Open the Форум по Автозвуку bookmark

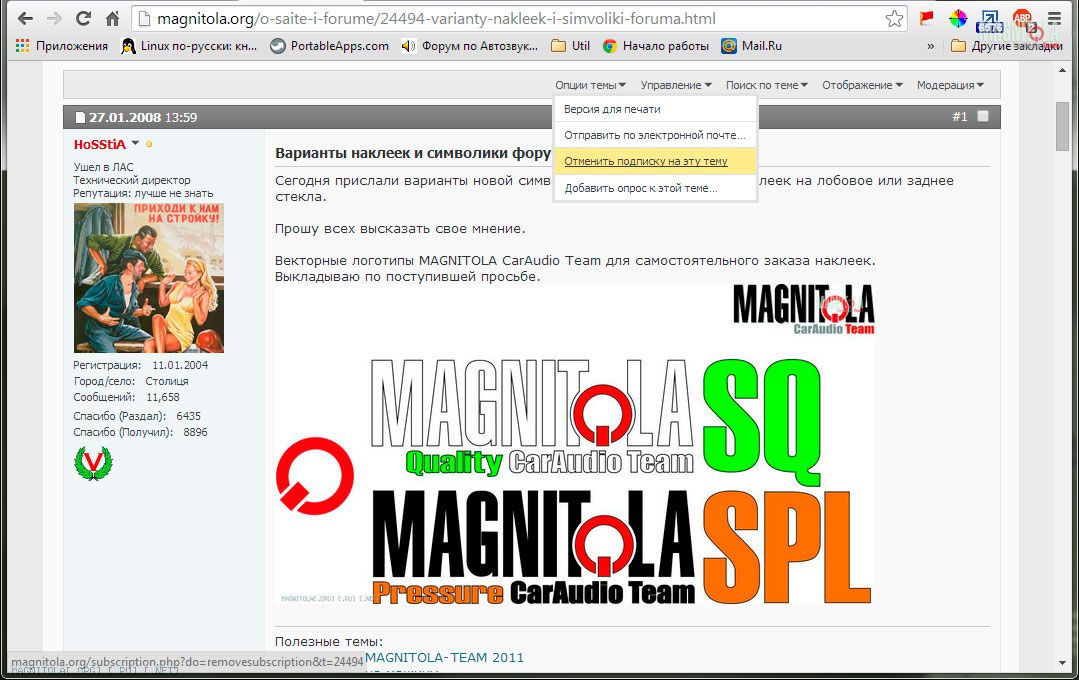coord(470,46)
